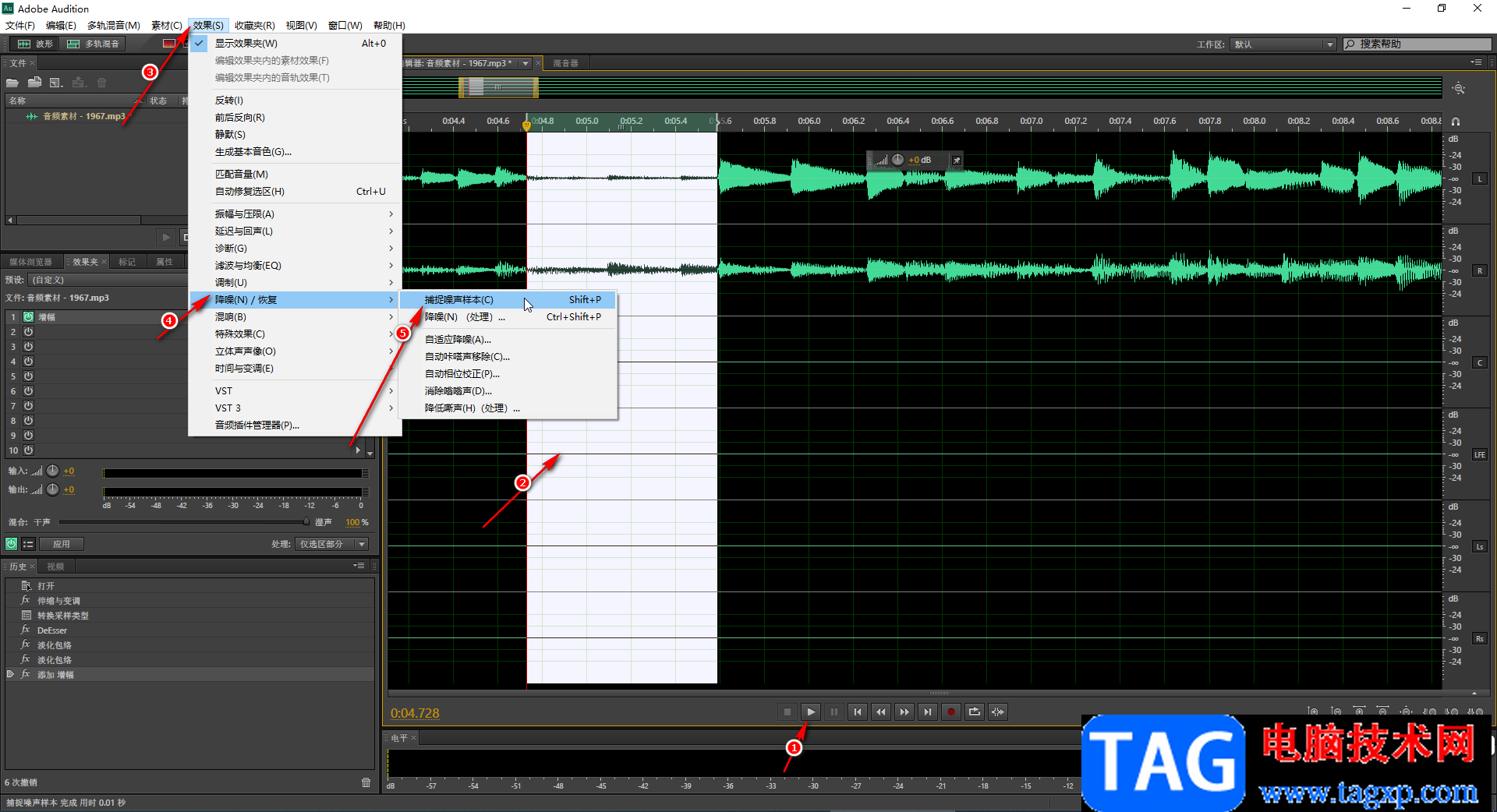Click the Play button in transport controls
The width and height of the screenshot is (1497, 812).
click(811, 711)
